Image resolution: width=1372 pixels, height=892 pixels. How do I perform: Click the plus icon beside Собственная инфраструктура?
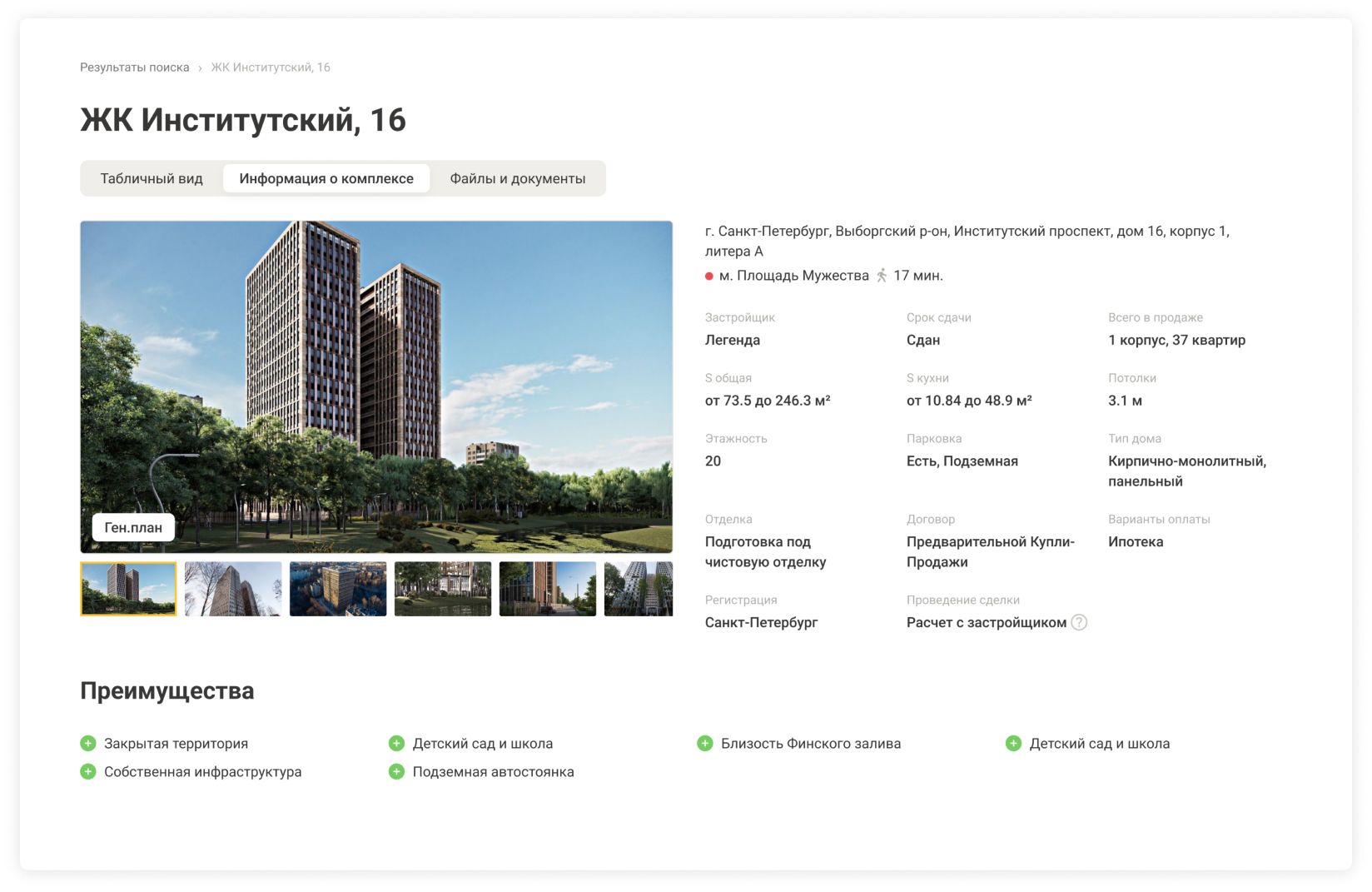pyautogui.click(x=88, y=771)
